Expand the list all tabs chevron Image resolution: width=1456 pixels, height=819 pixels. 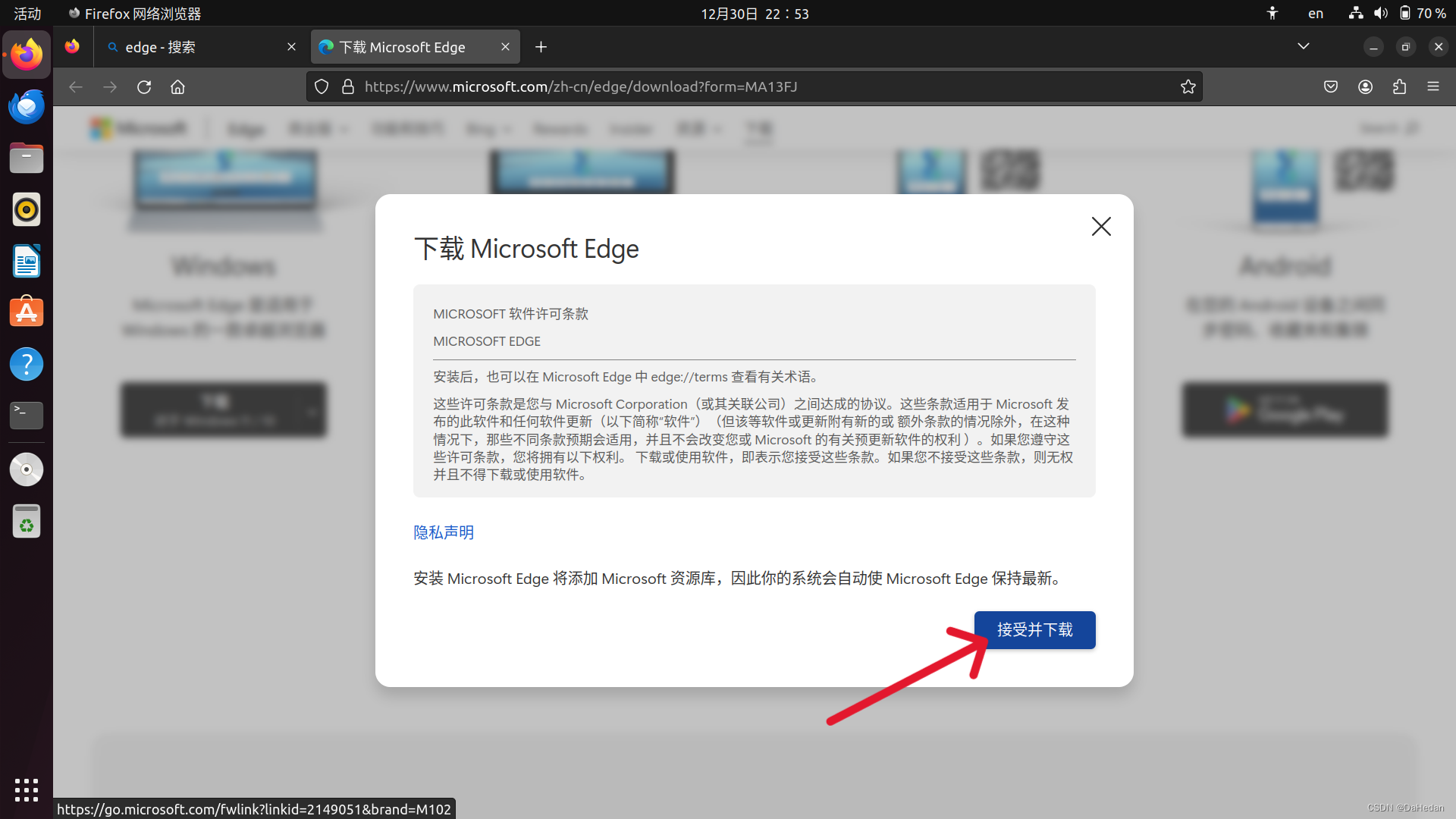1304,46
